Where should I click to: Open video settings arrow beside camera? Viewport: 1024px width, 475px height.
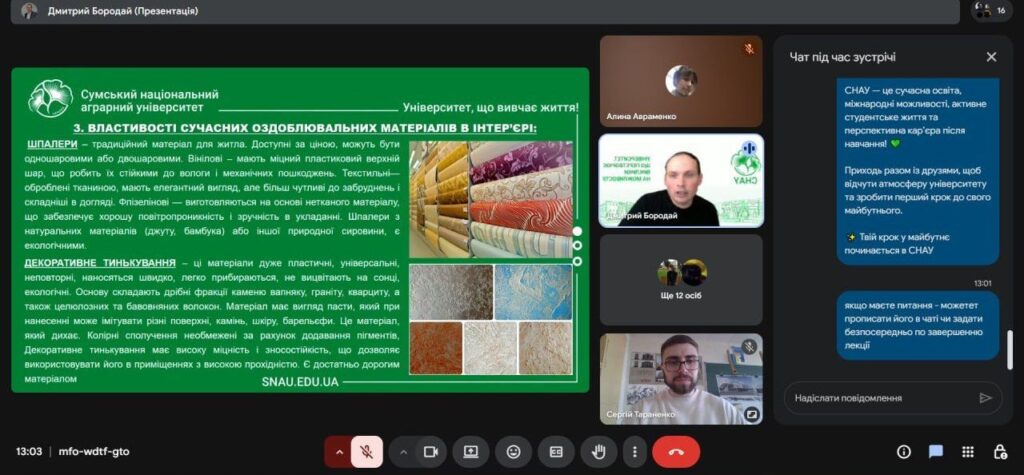pyautogui.click(x=404, y=452)
